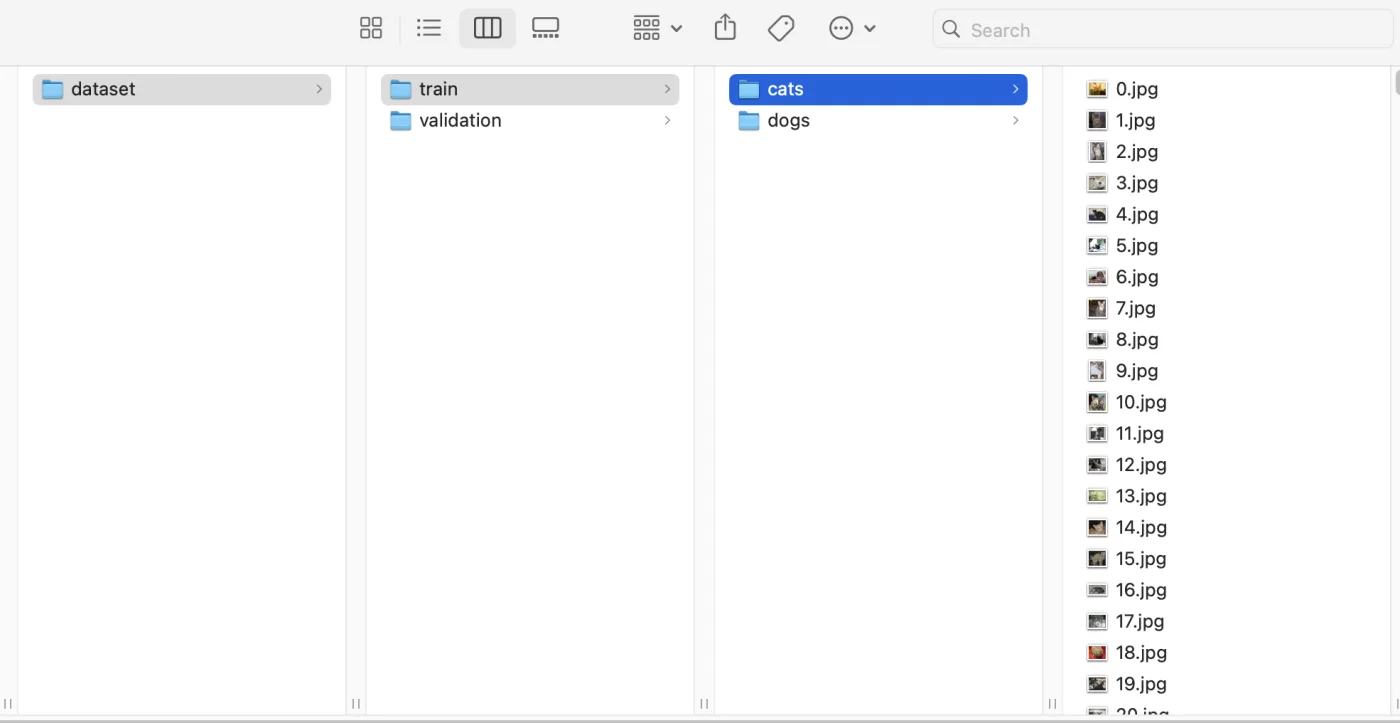Click the Share toolbar icon
The width and height of the screenshot is (1400, 723).
[x=725, y=28]
